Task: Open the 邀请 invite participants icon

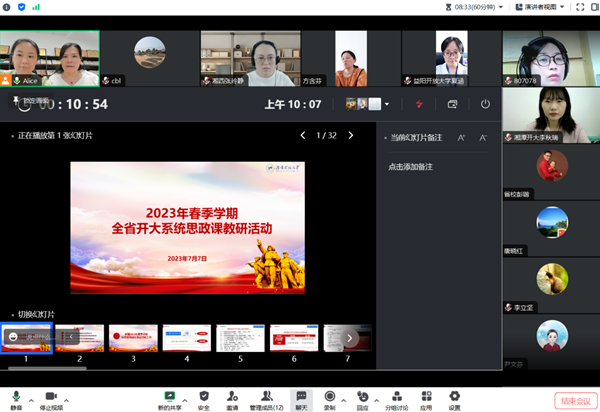Action: pos(232,400)
